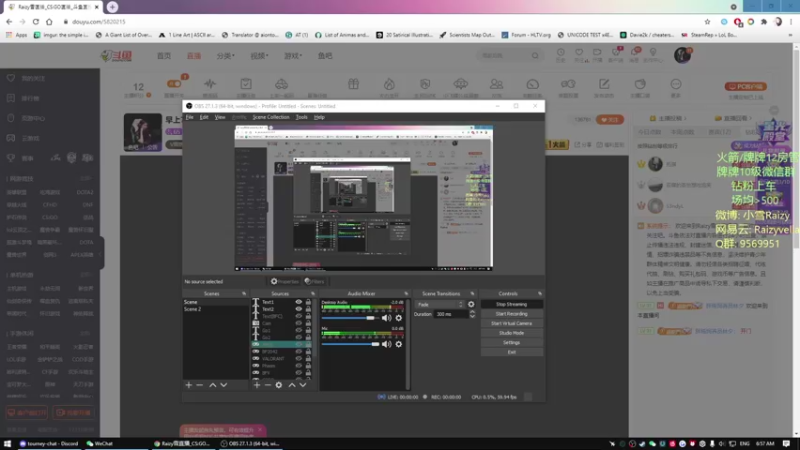Toggle visibility of Text(BFC) source

[298, 316]
